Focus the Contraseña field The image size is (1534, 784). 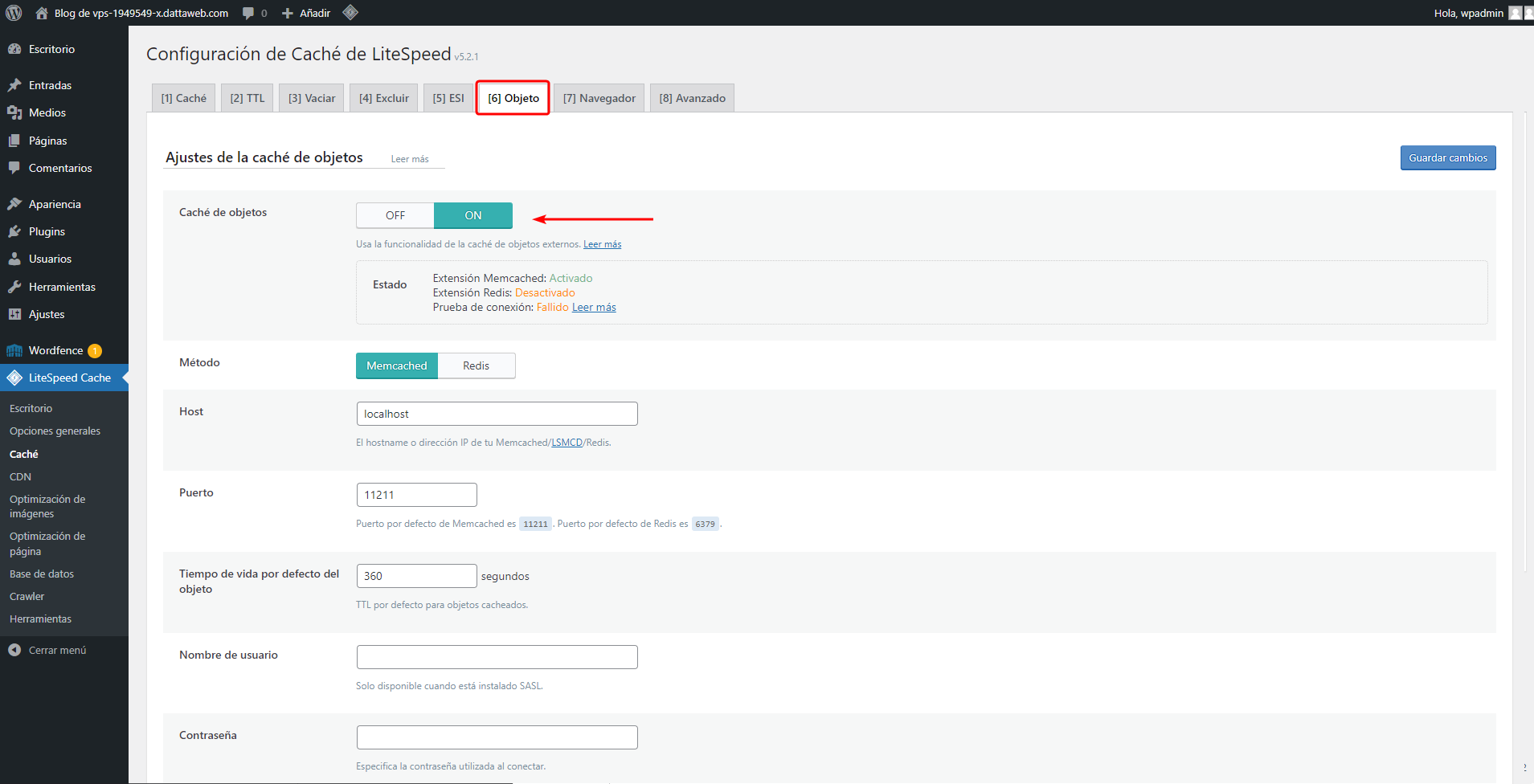point(497,737)
